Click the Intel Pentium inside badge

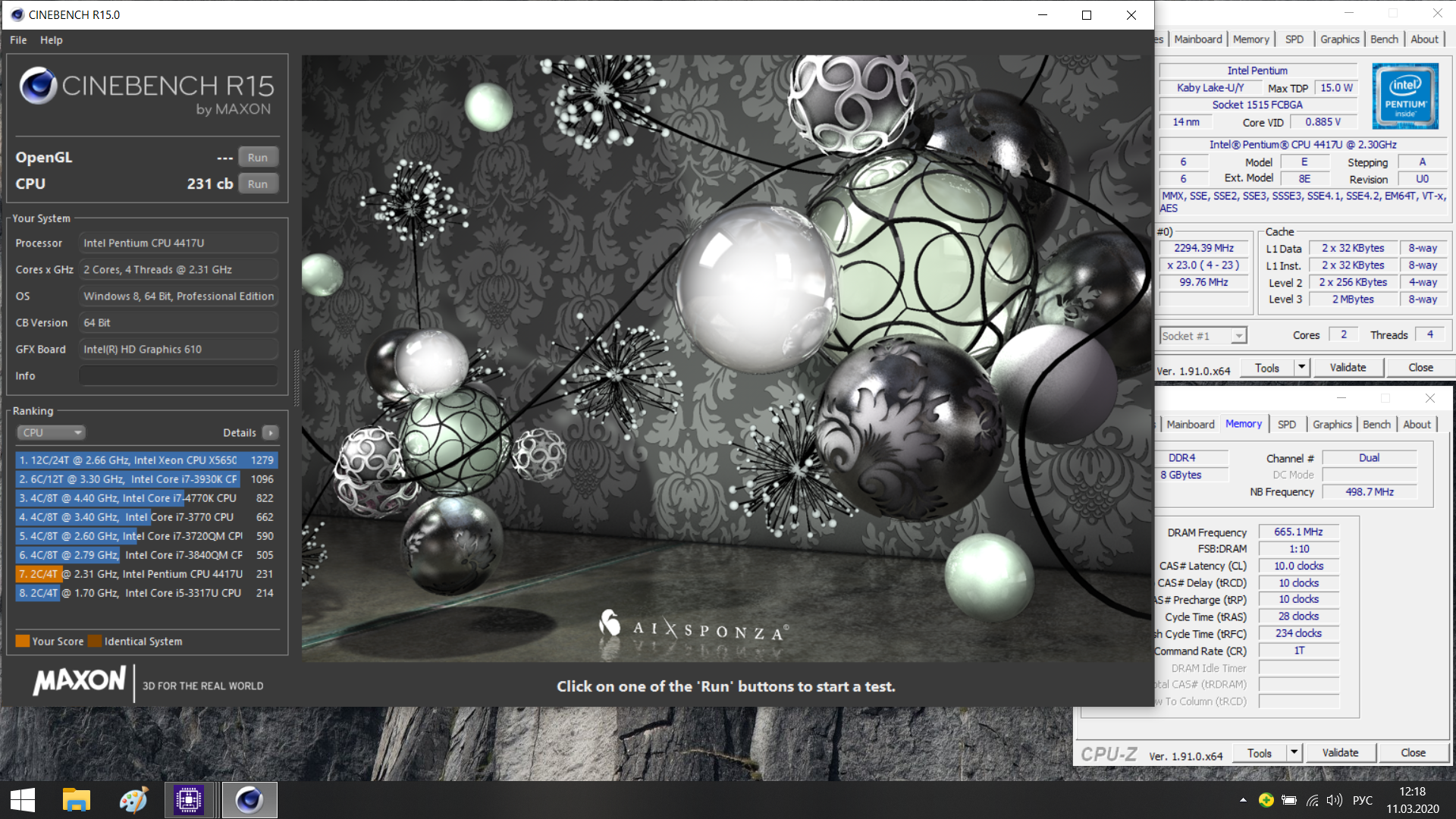[1405, 96]
